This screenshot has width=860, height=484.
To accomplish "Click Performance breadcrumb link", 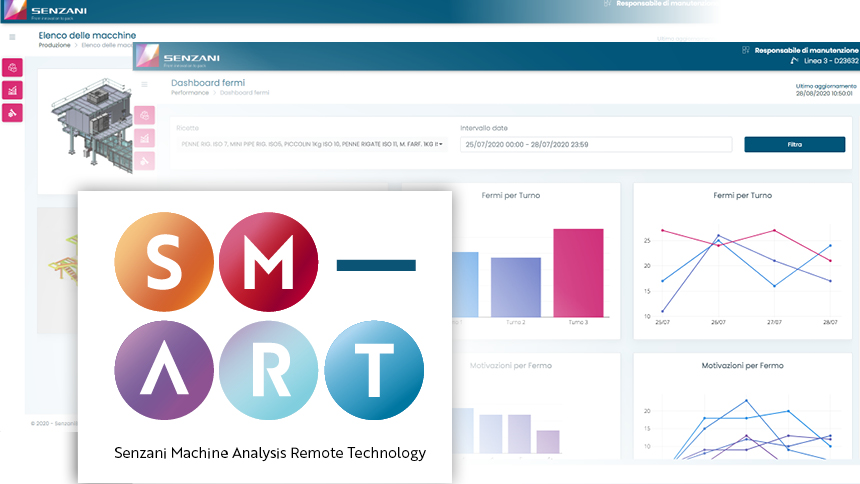I will tap(190, 93).
